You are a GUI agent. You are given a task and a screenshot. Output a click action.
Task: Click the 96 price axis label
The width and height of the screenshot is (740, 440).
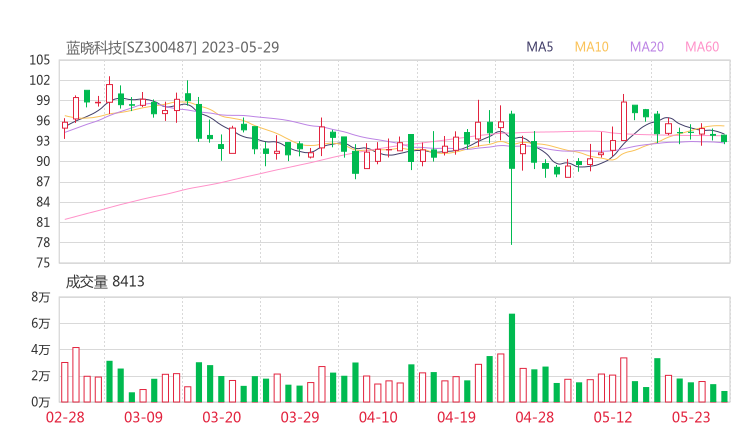point(43,121)
